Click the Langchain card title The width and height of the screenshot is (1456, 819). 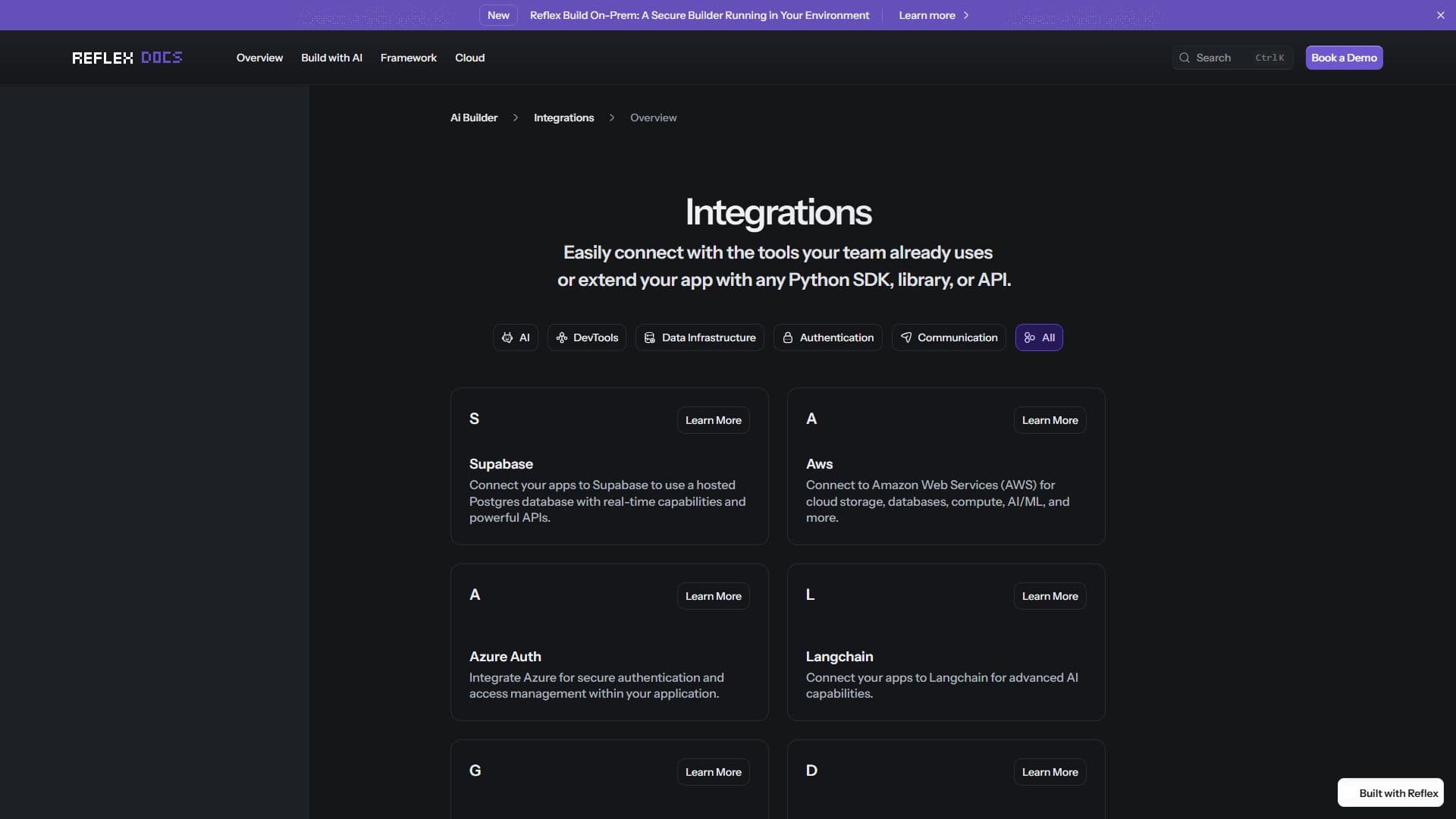coord(839,657)
